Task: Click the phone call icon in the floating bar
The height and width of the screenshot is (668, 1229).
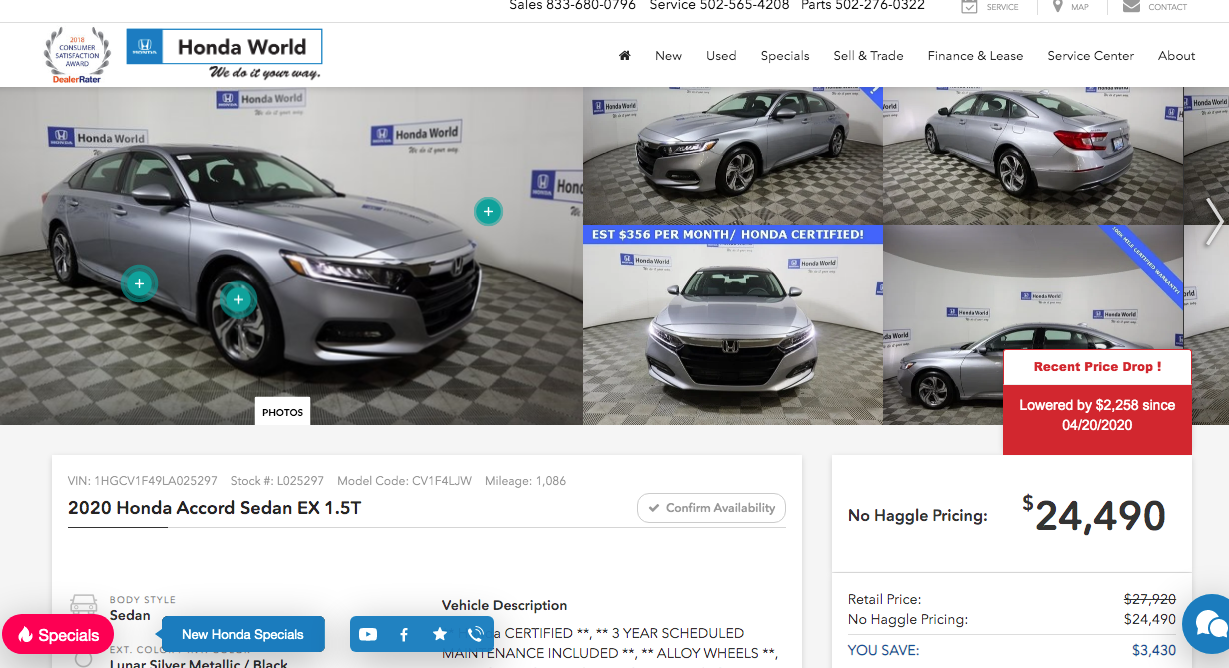Action: 476,634
